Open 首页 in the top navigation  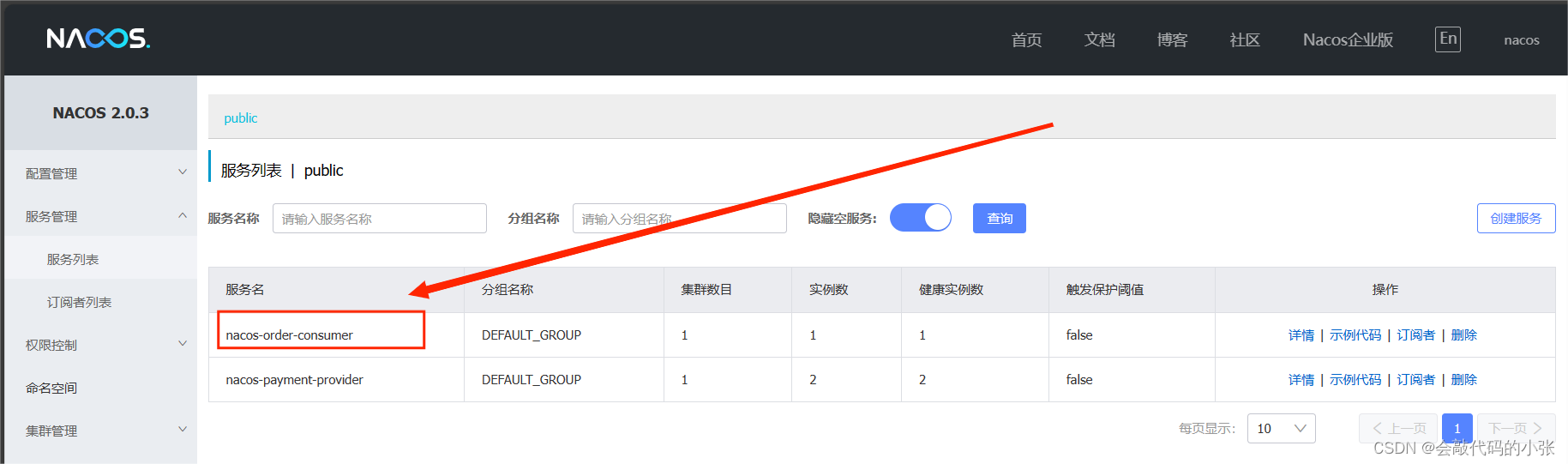(x=1026, y=39)
